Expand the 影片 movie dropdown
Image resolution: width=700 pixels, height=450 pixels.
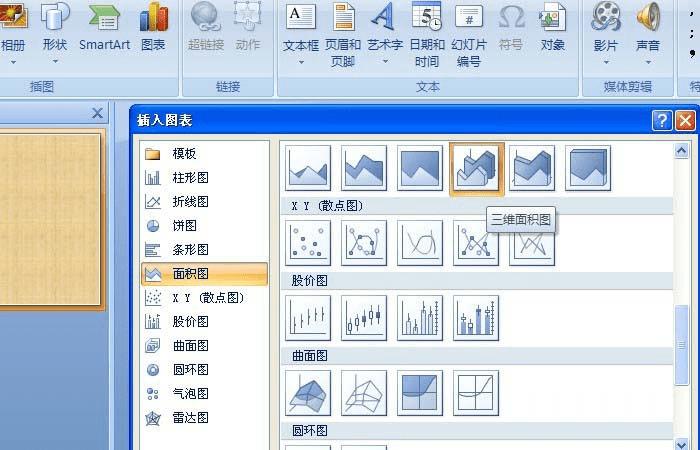click(x=606, y=62)
